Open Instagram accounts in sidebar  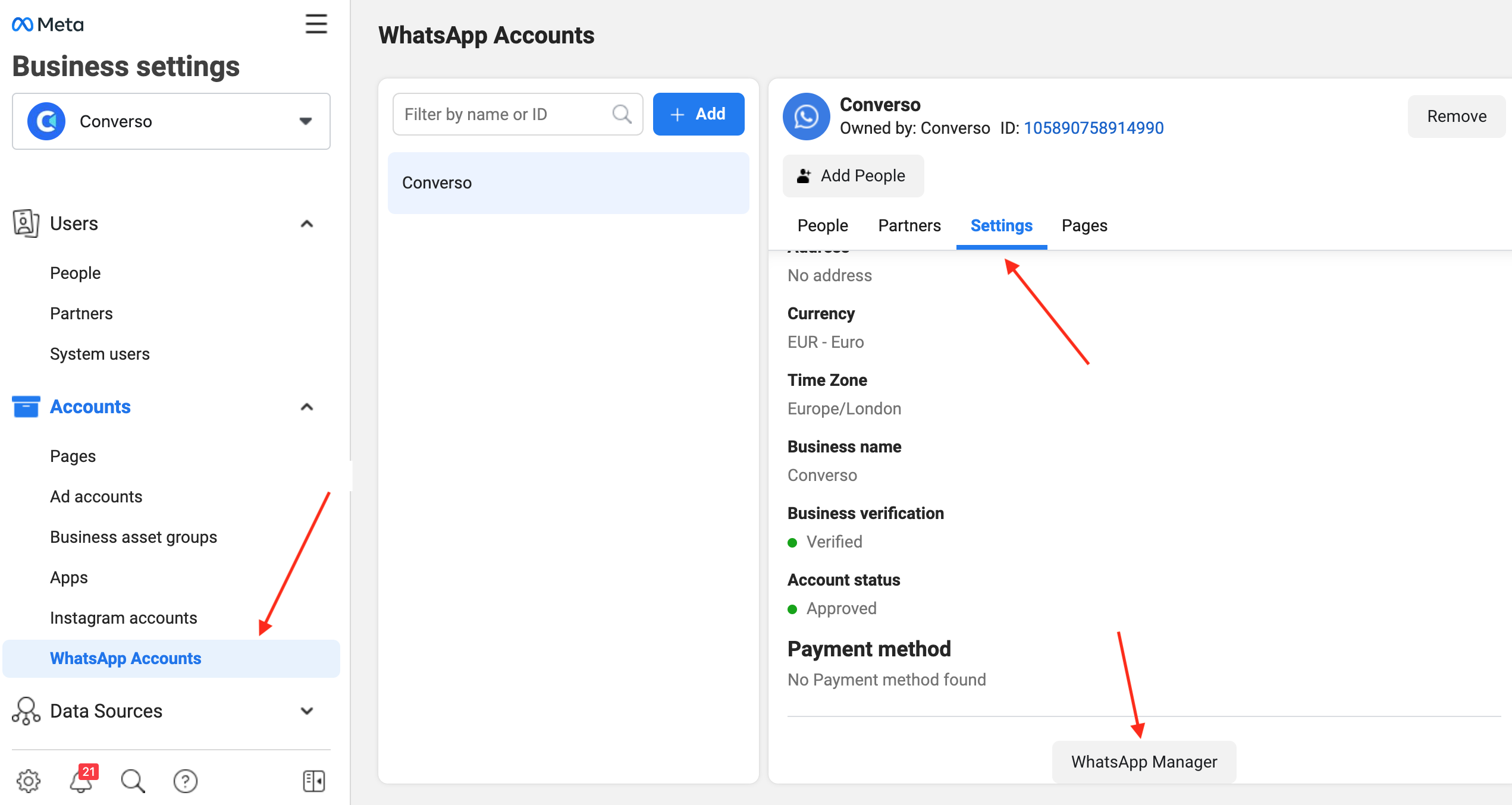pos(123,618)
